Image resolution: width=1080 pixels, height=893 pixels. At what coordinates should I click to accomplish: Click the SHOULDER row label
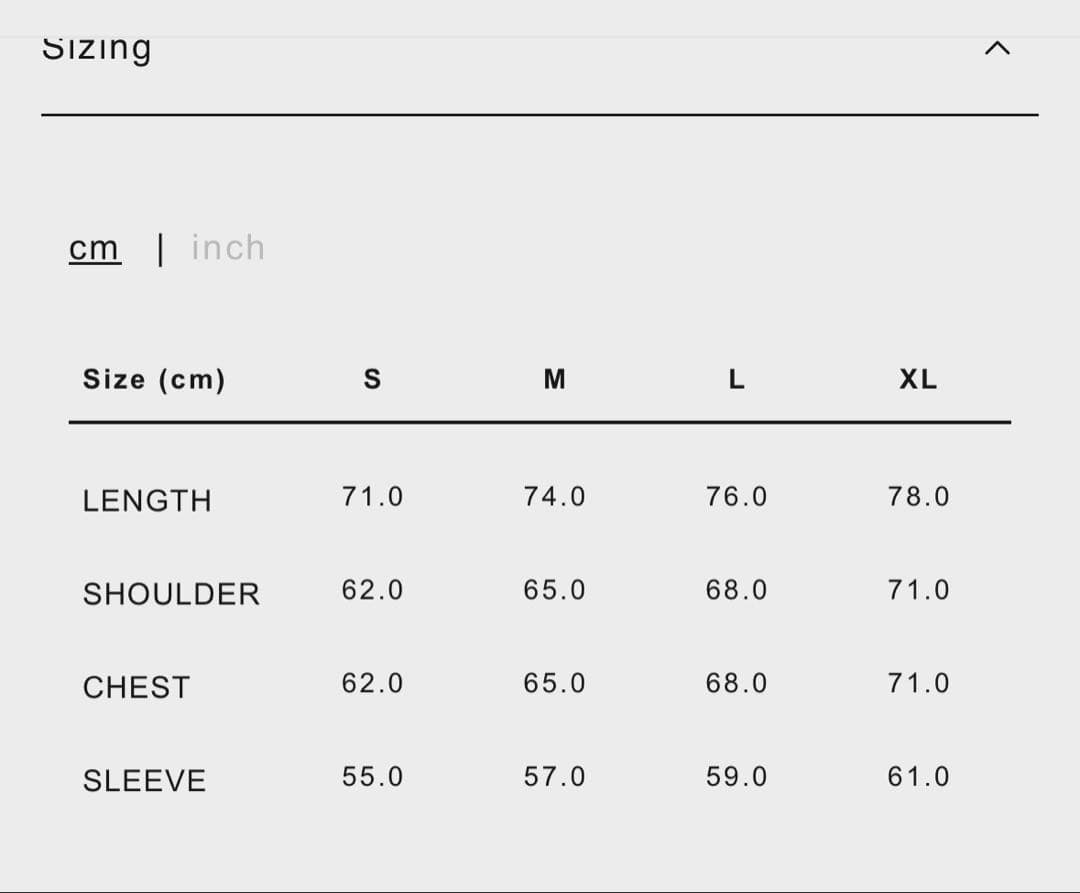[171, 595]
